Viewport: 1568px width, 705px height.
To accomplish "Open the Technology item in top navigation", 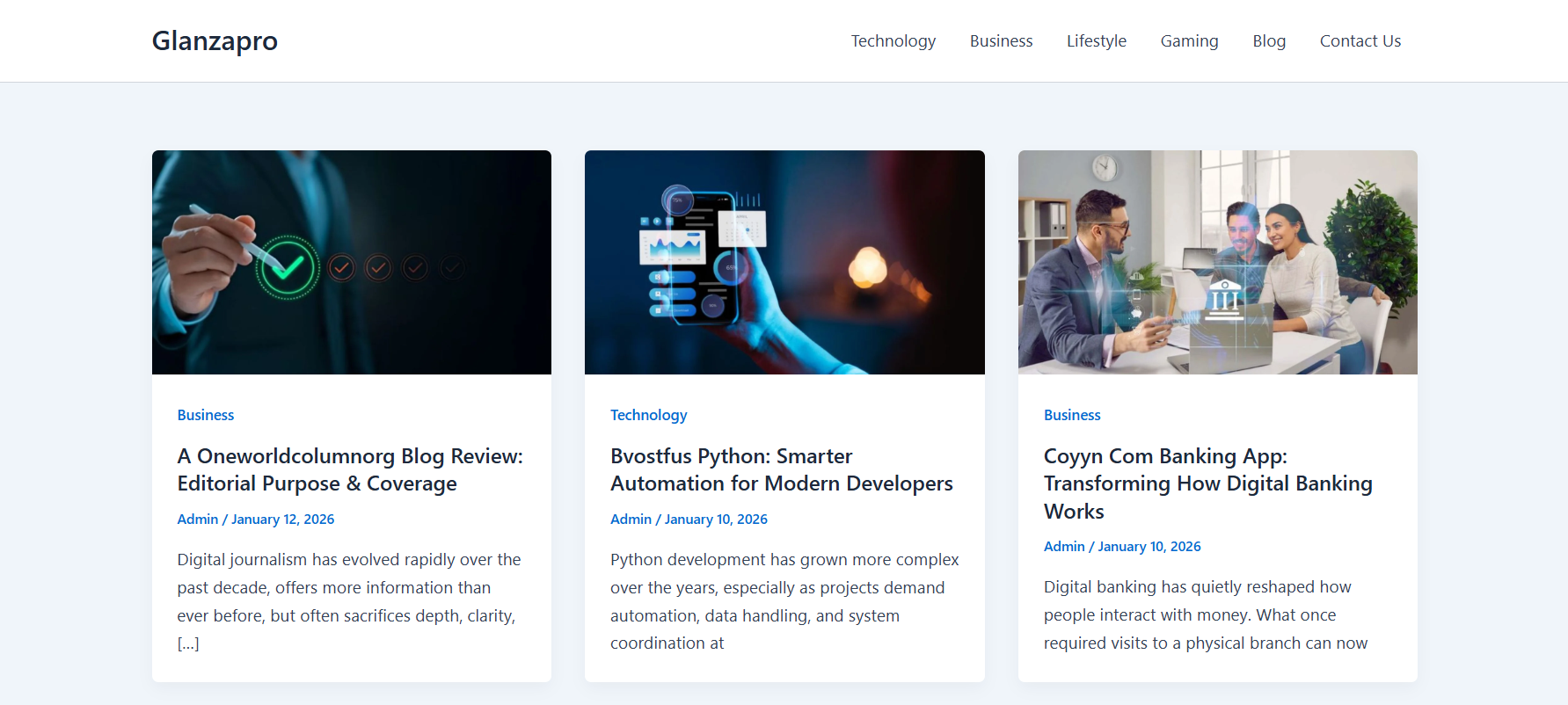I will coord(893,41).
